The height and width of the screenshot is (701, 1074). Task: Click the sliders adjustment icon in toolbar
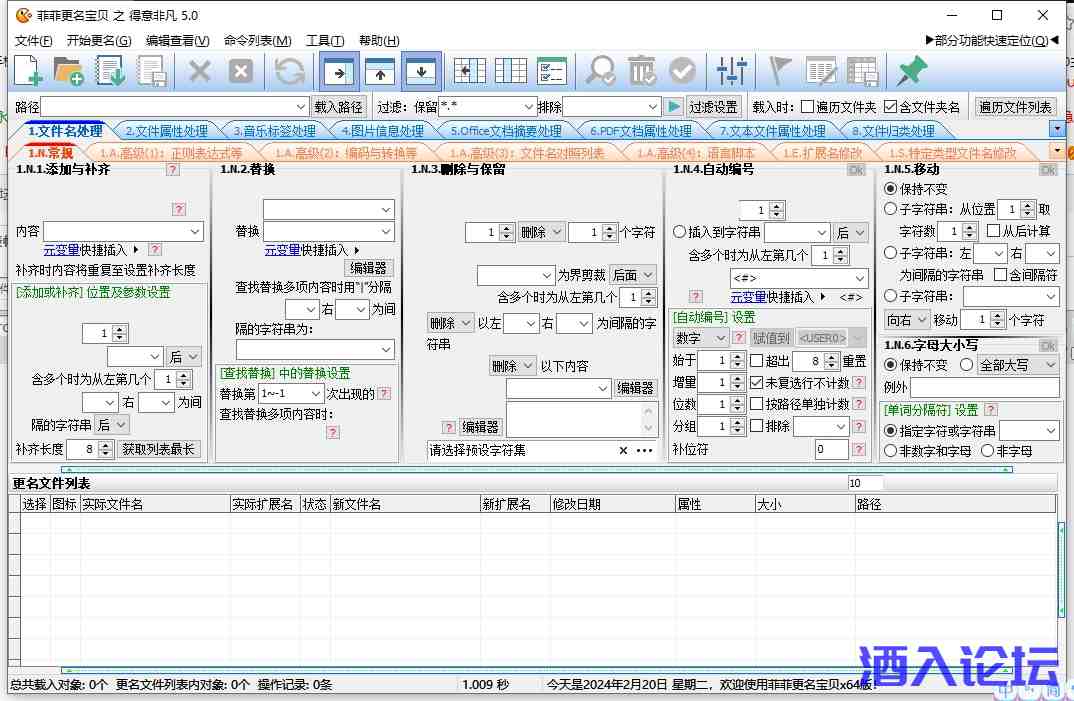click(x=732, y=71)
